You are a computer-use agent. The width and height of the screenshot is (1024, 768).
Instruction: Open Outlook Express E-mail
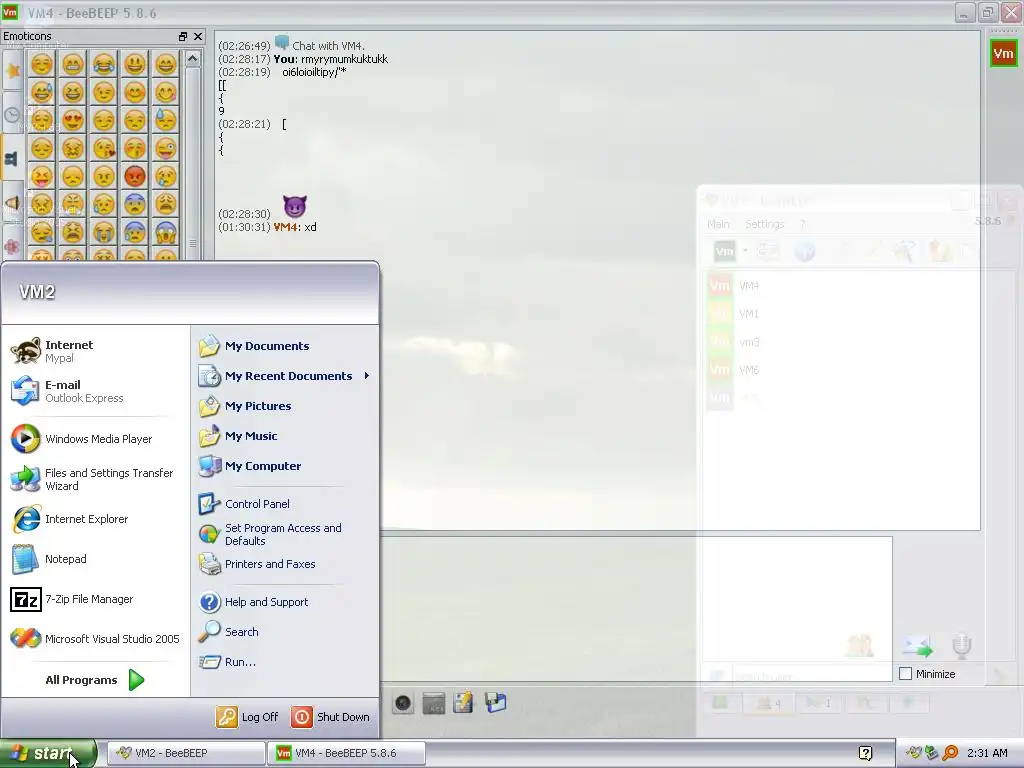pyautogui.click(x=95, y=391)
